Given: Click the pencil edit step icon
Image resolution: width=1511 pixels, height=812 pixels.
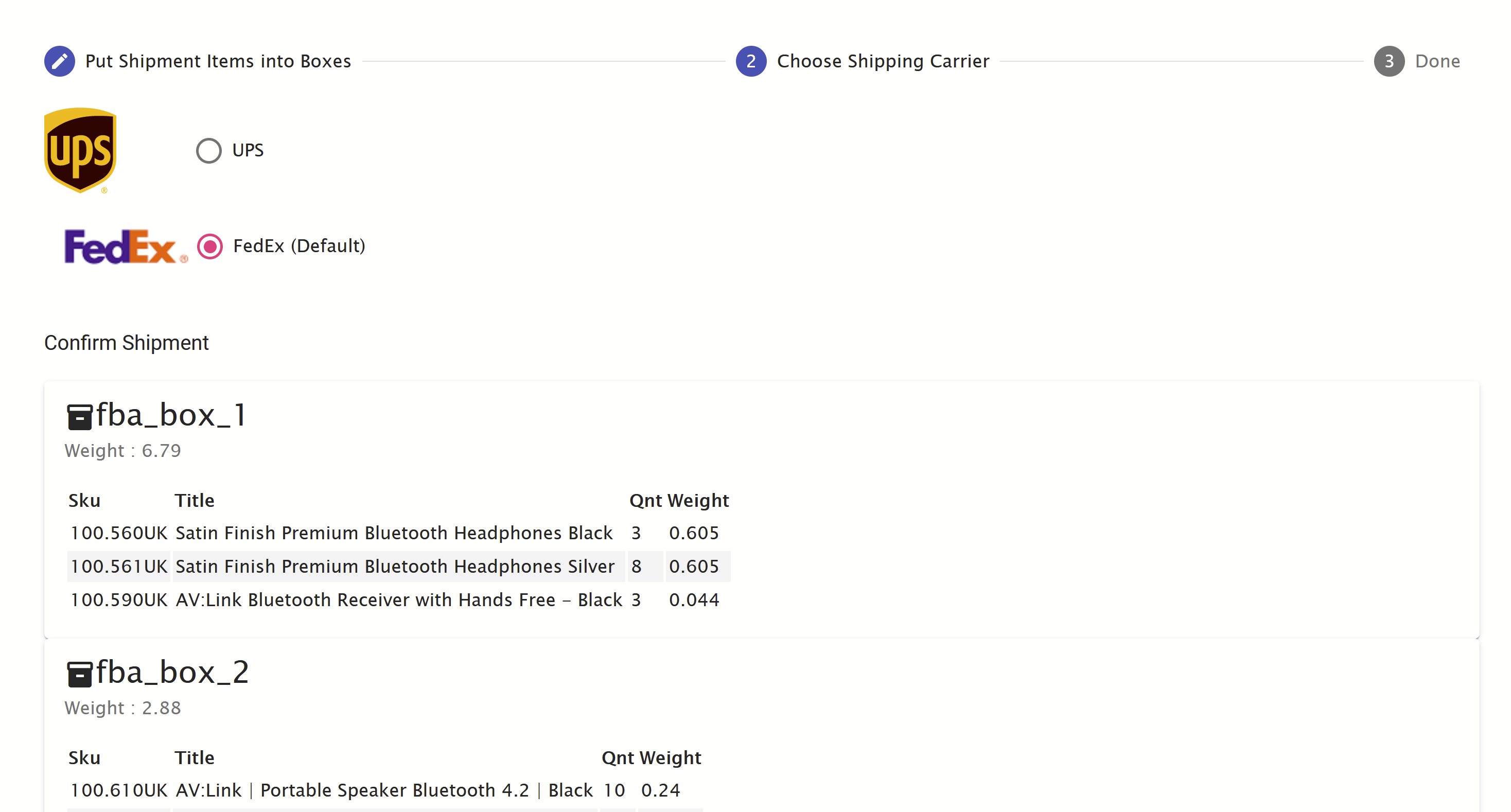Looking at the screenshot, I should coord(59,61).
